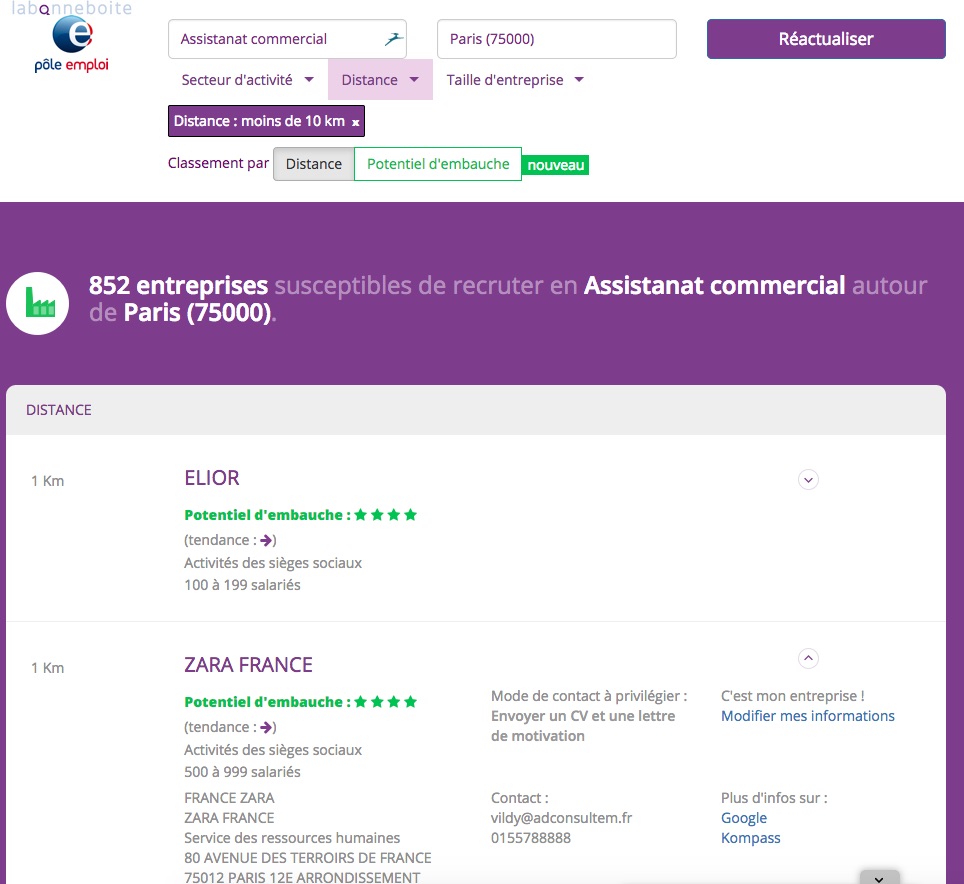Click 75012 PARIS 12E ARRONDISSEMENT text
Screen dimensions: 964x884
[x=302, y=877]
